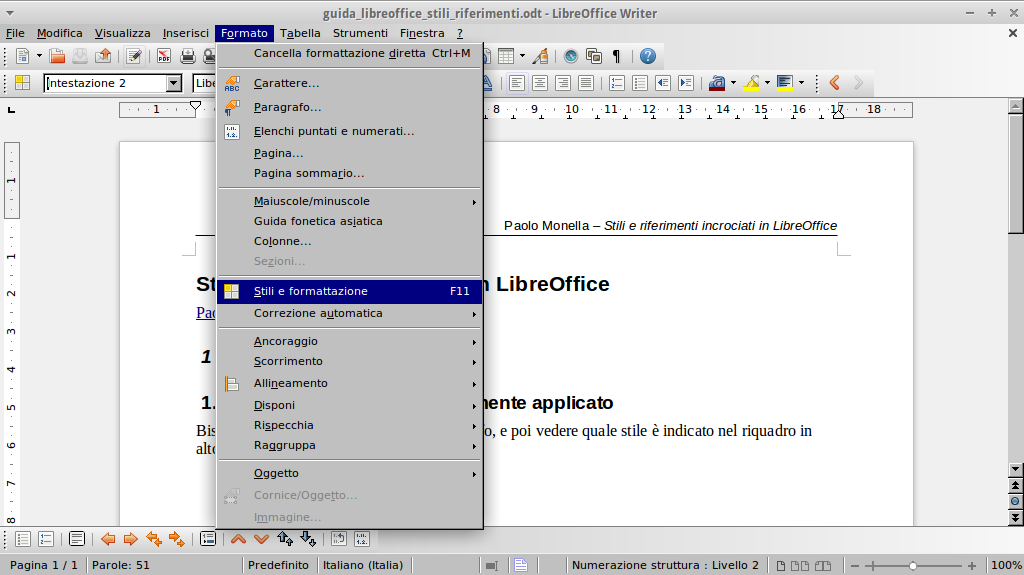Apply the font color swatch
The height and width of the screenshot is (575, 1024).
pos(717,83)
